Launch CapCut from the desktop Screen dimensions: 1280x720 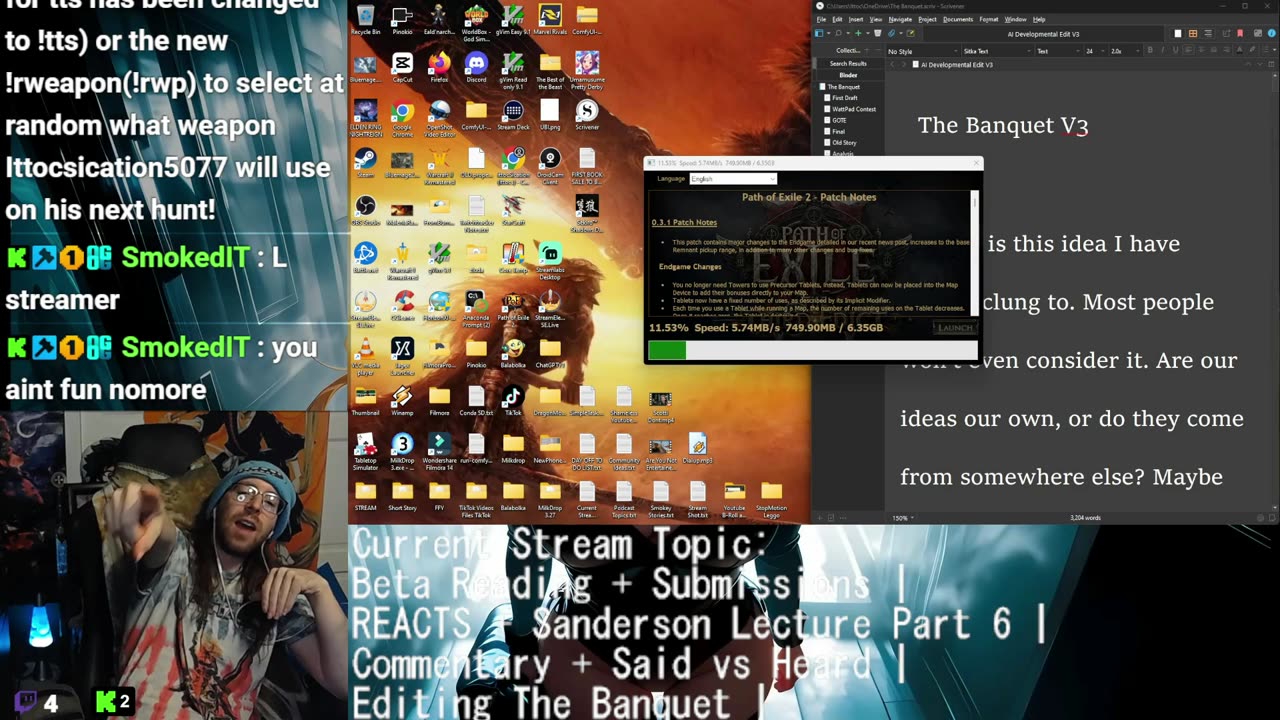click(x=402, y=68)
